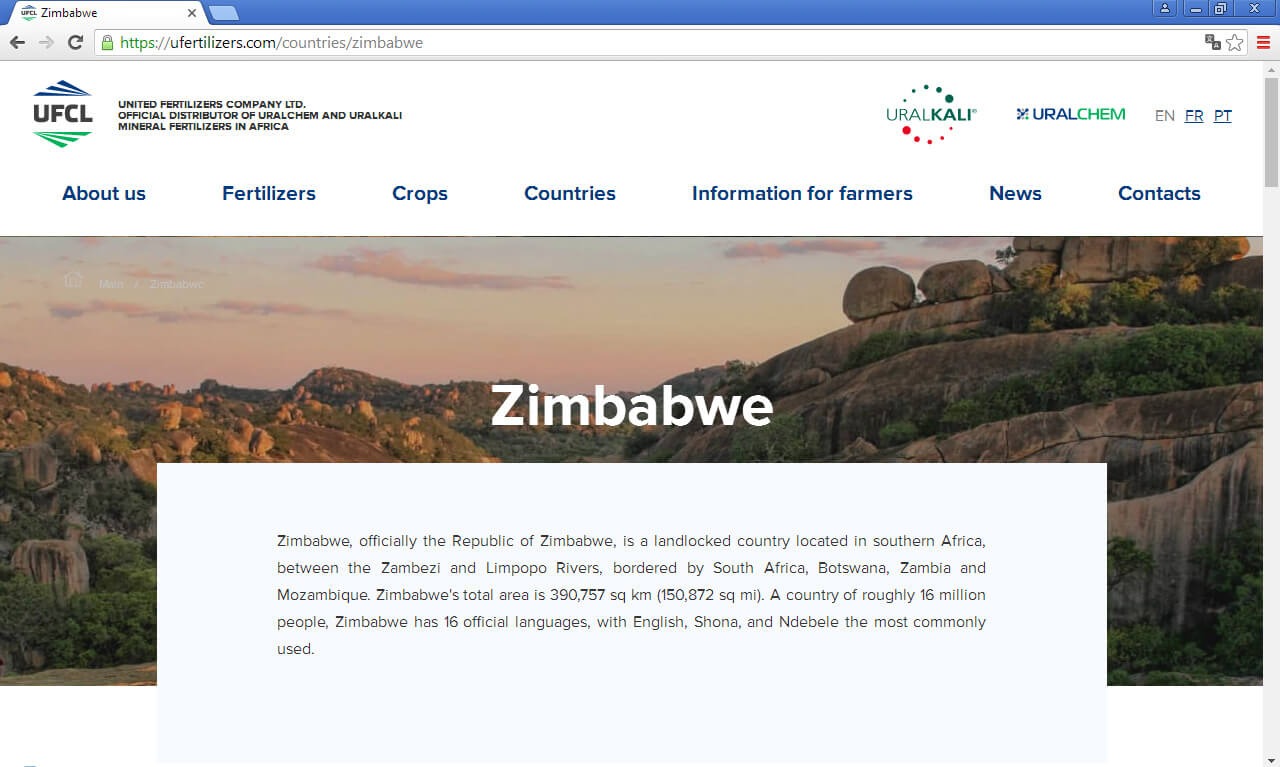The image size is (1280, 767).
Task: Click the URL address bar field
Action: click(x=650, y=42)
